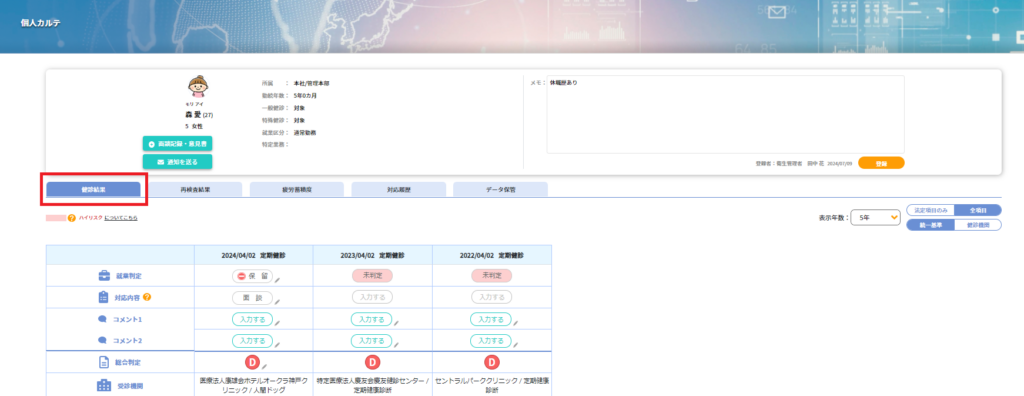1024x396 pixels.
Task: Open the 表示年数 5年 dropdown
Action: pyautogui.click(x=875, y=218)
